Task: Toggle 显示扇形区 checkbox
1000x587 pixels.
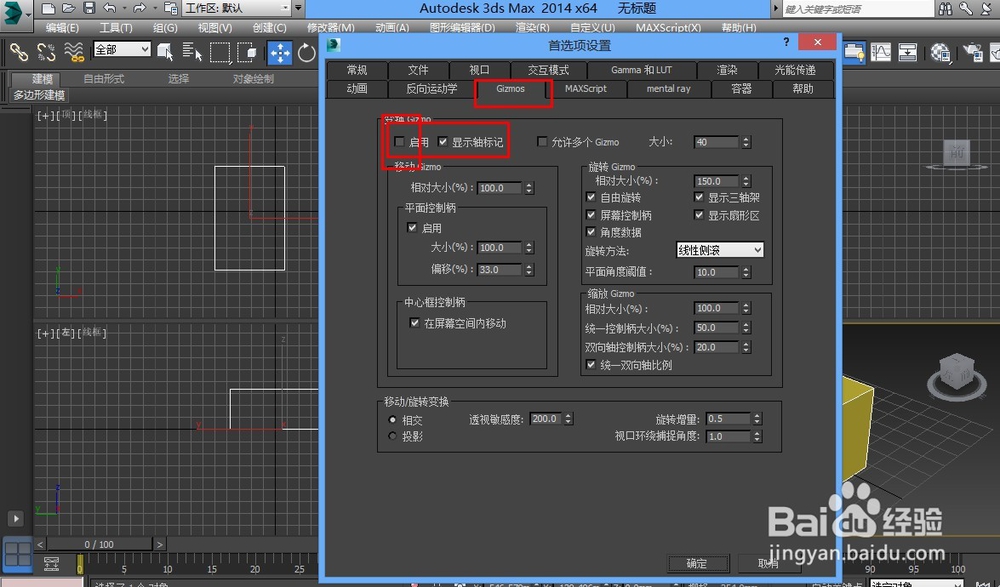Action: [x=699, y=215]
